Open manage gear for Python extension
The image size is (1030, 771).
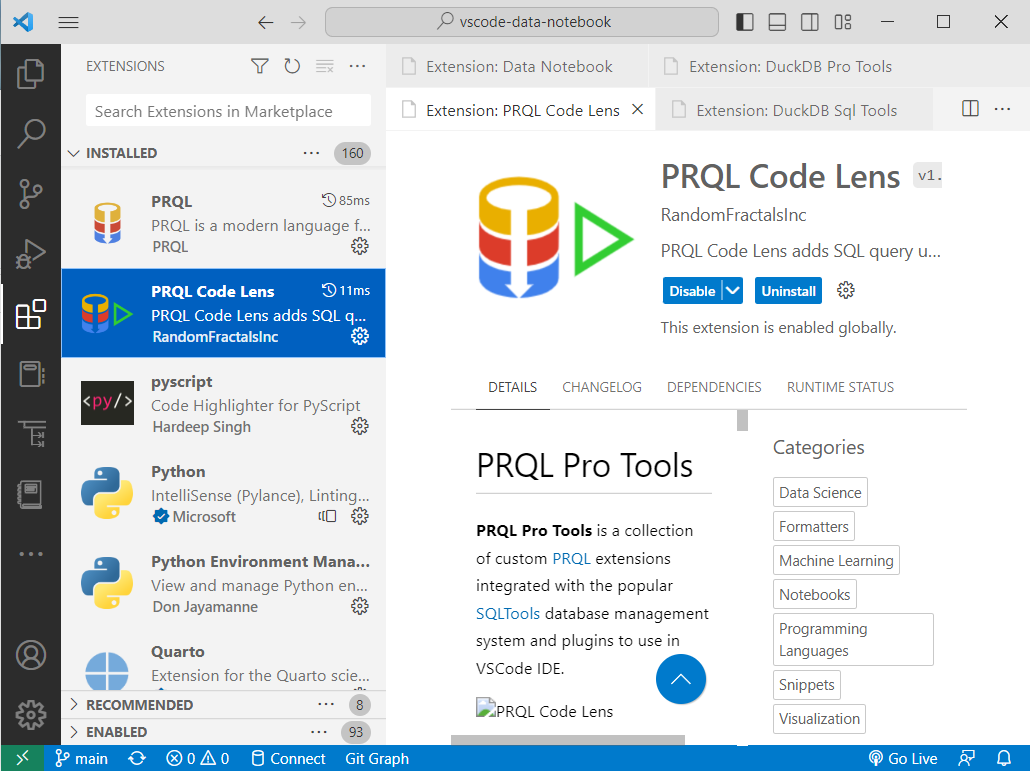(359, 516)
